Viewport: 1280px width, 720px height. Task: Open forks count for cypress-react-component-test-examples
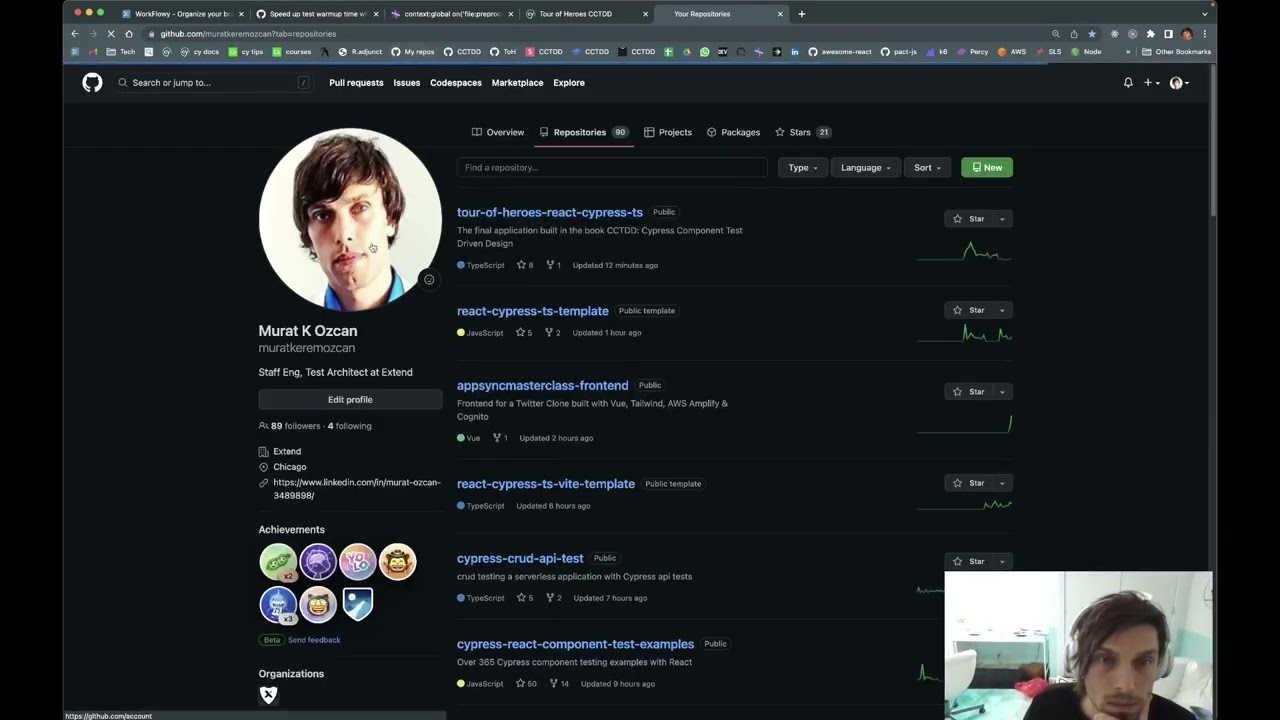558,684
